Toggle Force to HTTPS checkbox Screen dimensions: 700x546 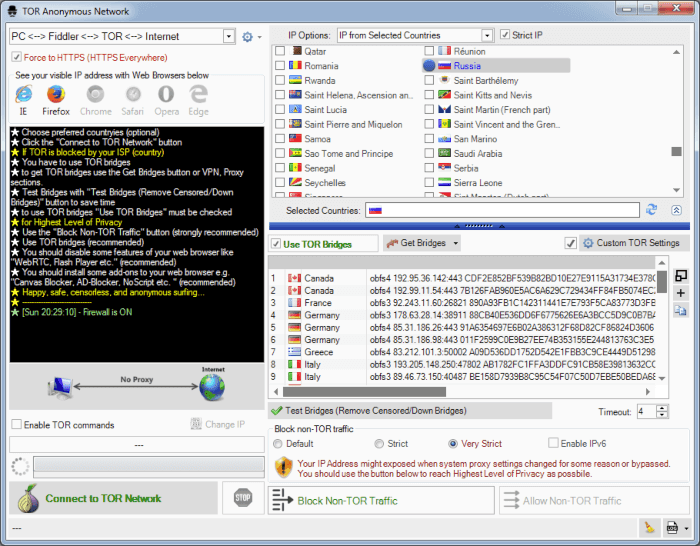click(17, 57)
